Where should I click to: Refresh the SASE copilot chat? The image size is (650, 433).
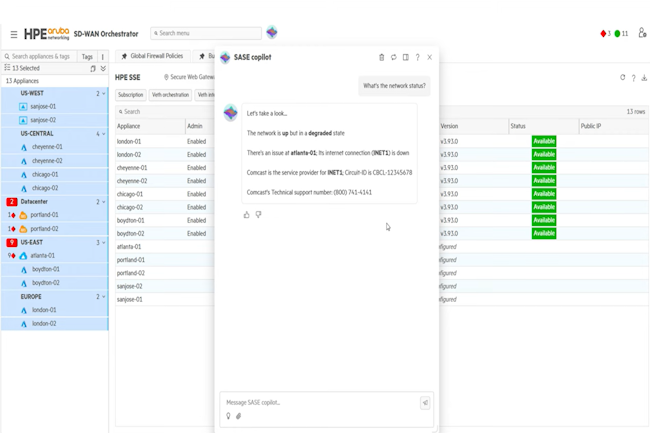pyautogui.click(x=393, y=58)
